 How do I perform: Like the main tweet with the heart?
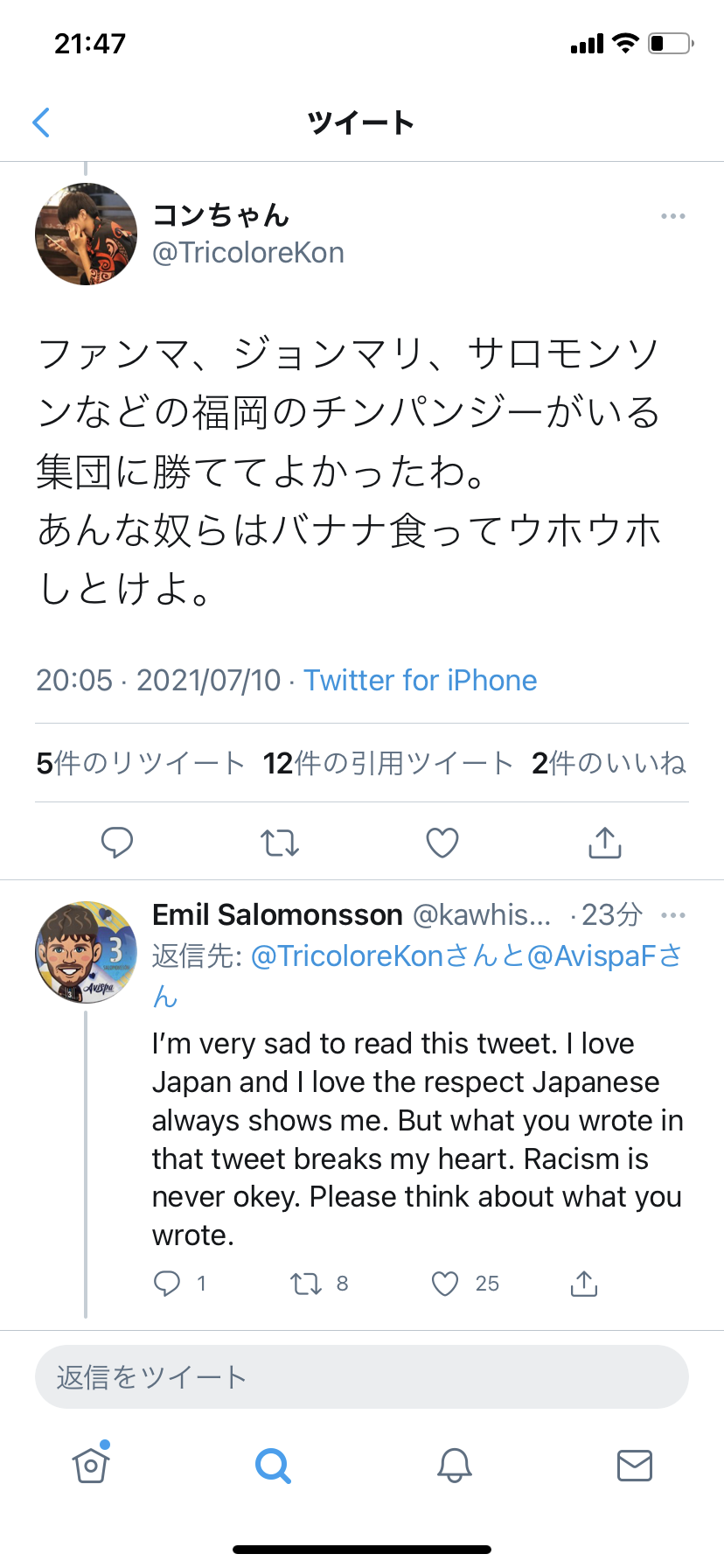(x=442, y=843)
